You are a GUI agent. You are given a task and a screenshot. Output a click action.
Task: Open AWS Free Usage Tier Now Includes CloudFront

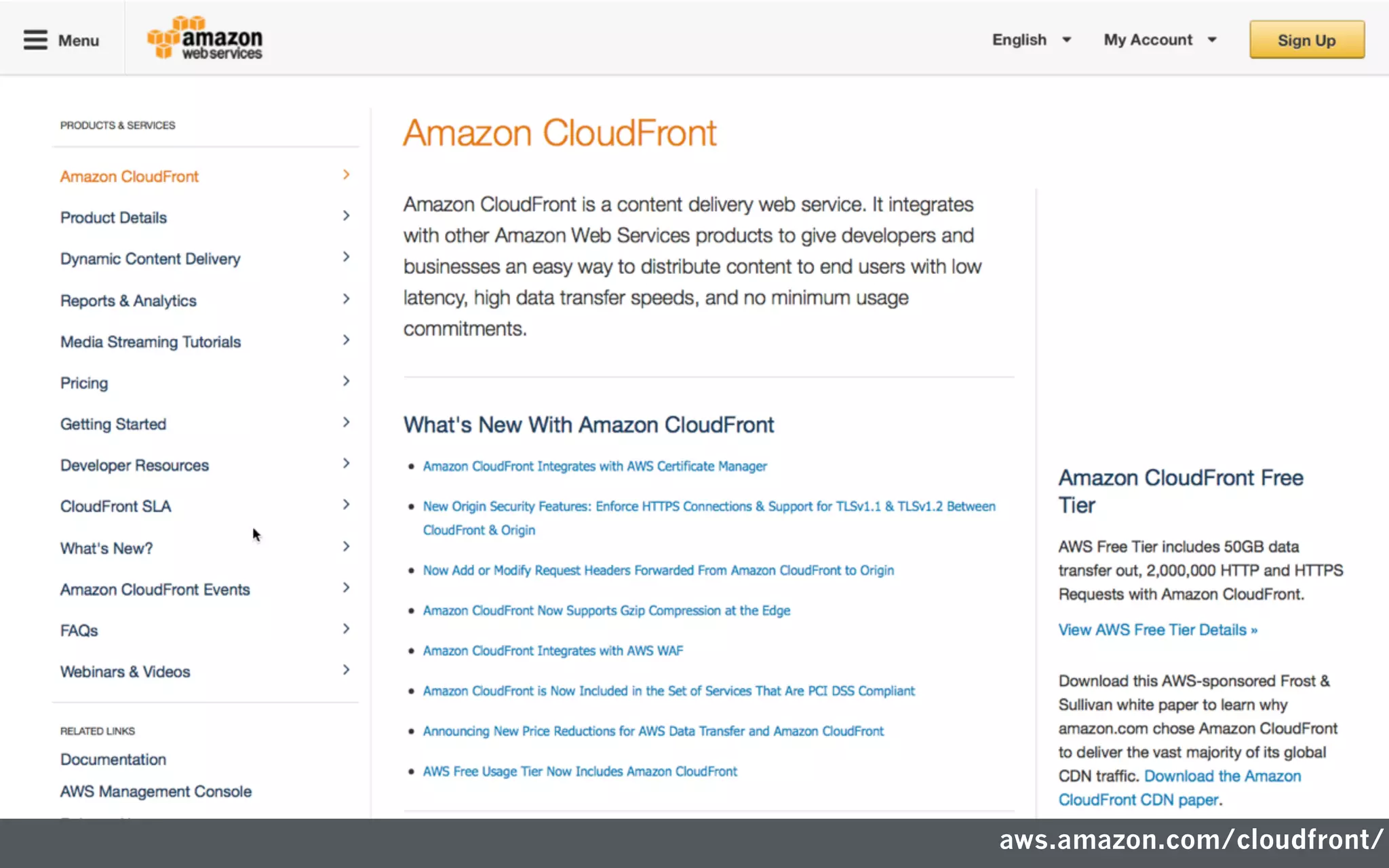(580, 772)
